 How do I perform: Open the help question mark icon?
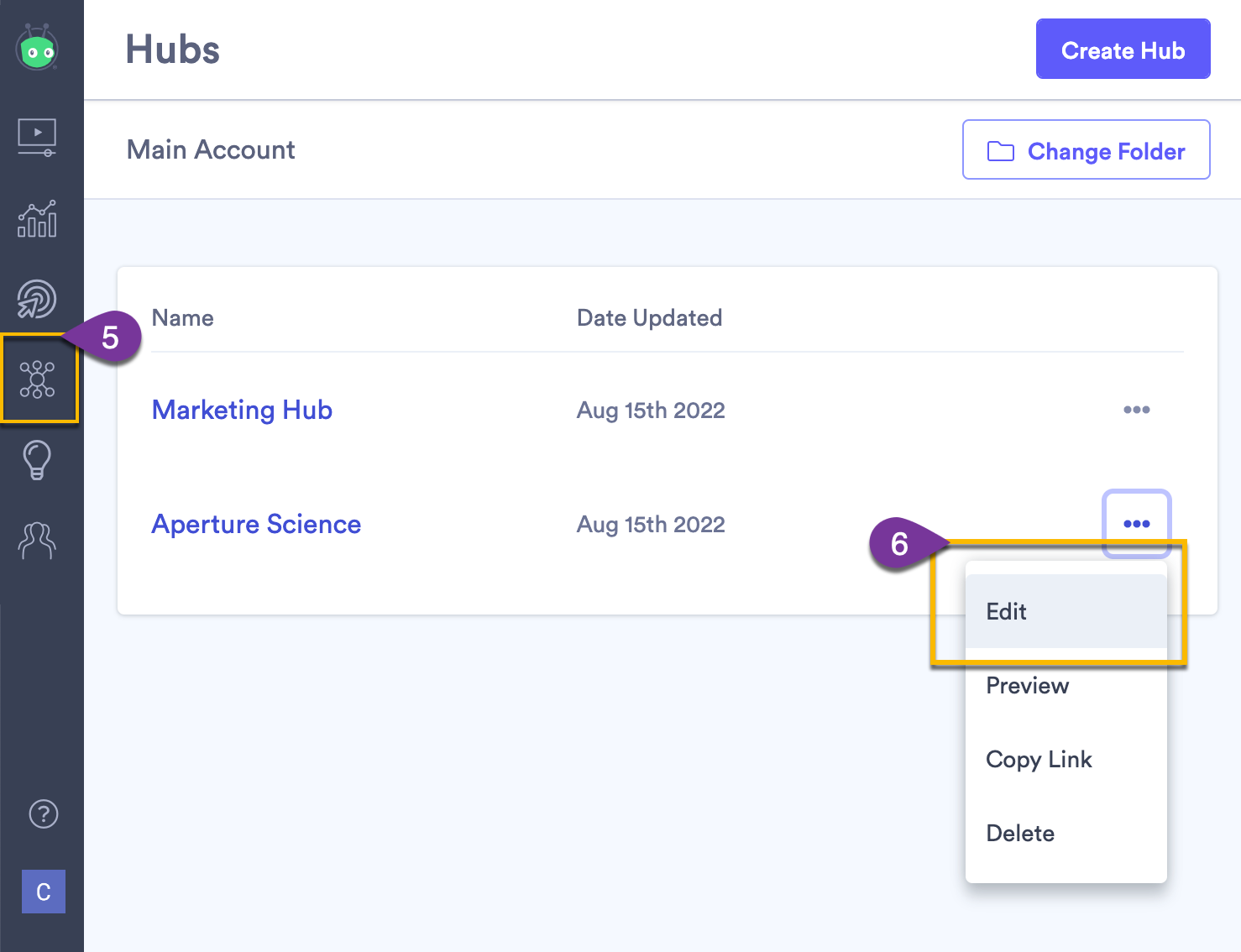[x=44, y=813]
